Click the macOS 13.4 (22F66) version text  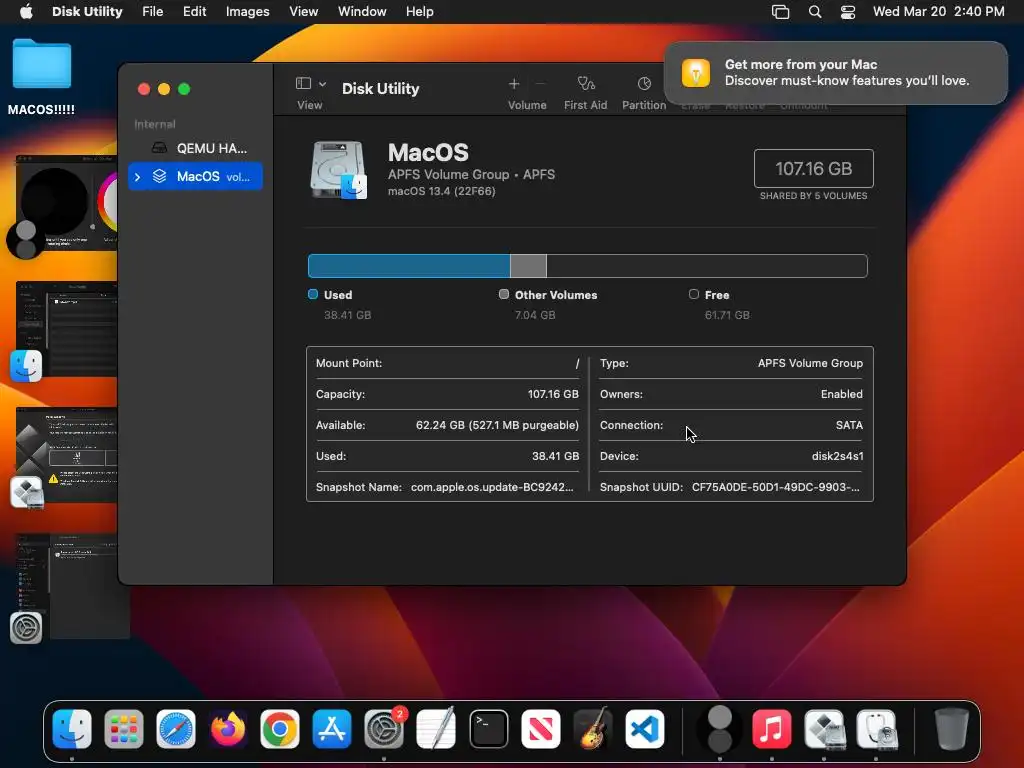pos(441,191)
